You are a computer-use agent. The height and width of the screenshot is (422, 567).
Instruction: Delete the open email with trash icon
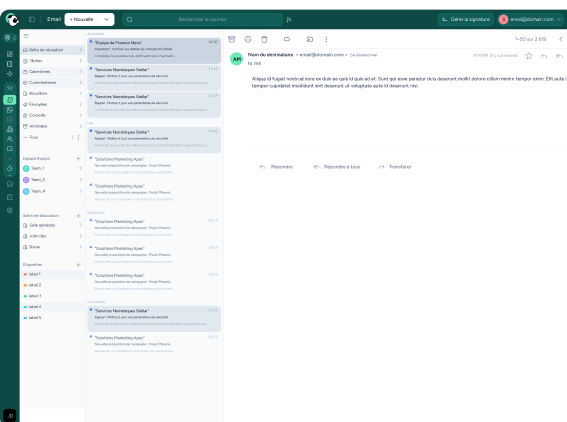[x=264, y=39]
